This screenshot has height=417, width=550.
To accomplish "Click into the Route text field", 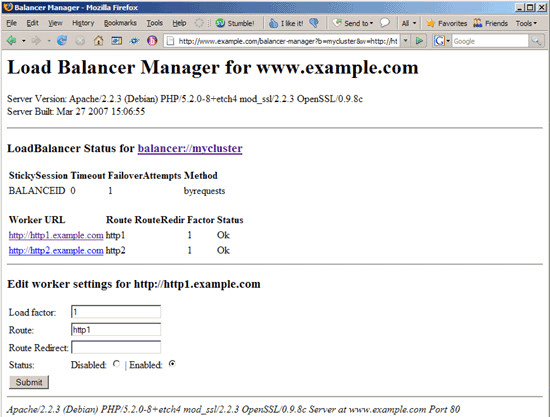I will (x=116, y=329).
